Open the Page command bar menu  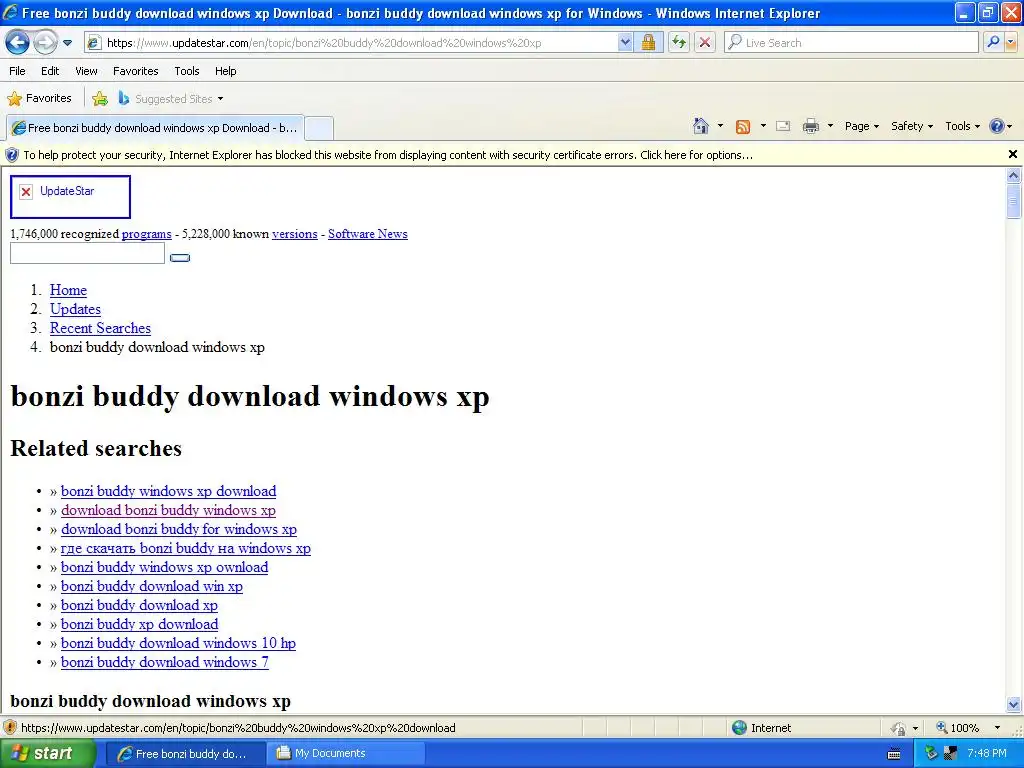pyautogui.click(x=861, y=126)
